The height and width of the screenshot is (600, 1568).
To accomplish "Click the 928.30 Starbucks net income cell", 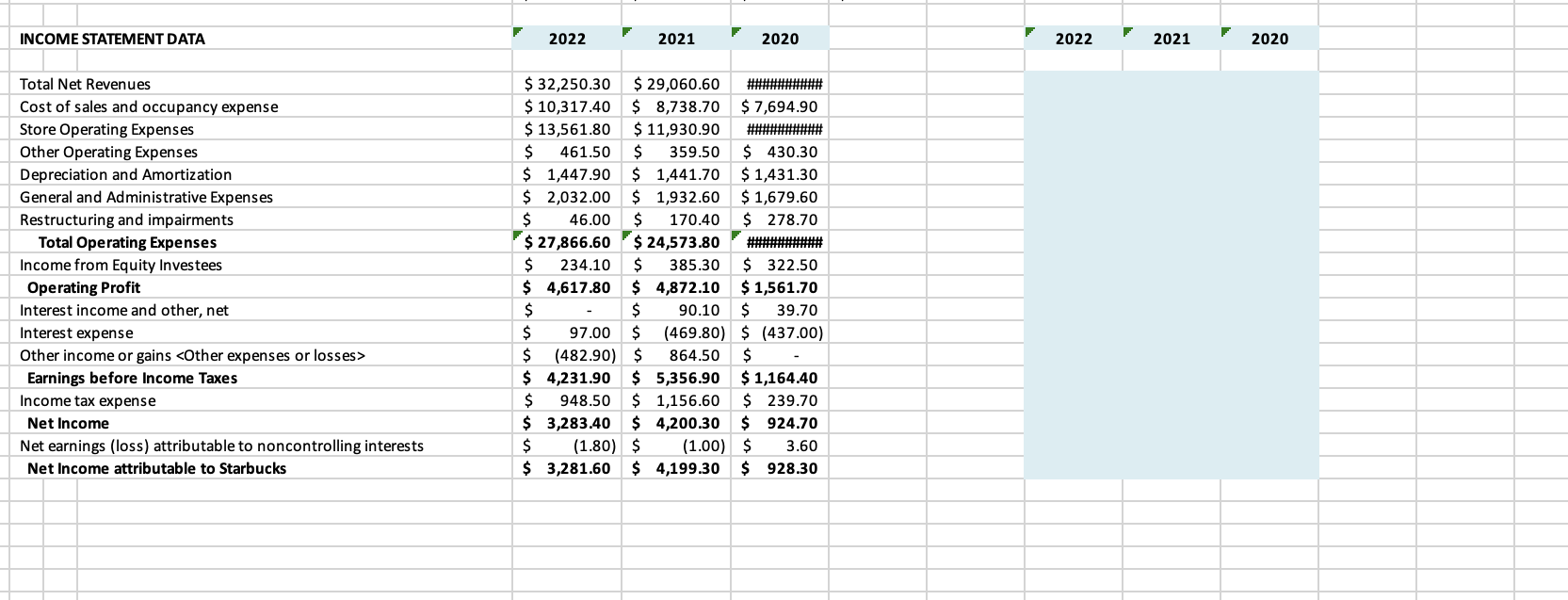I will (780, 468).
